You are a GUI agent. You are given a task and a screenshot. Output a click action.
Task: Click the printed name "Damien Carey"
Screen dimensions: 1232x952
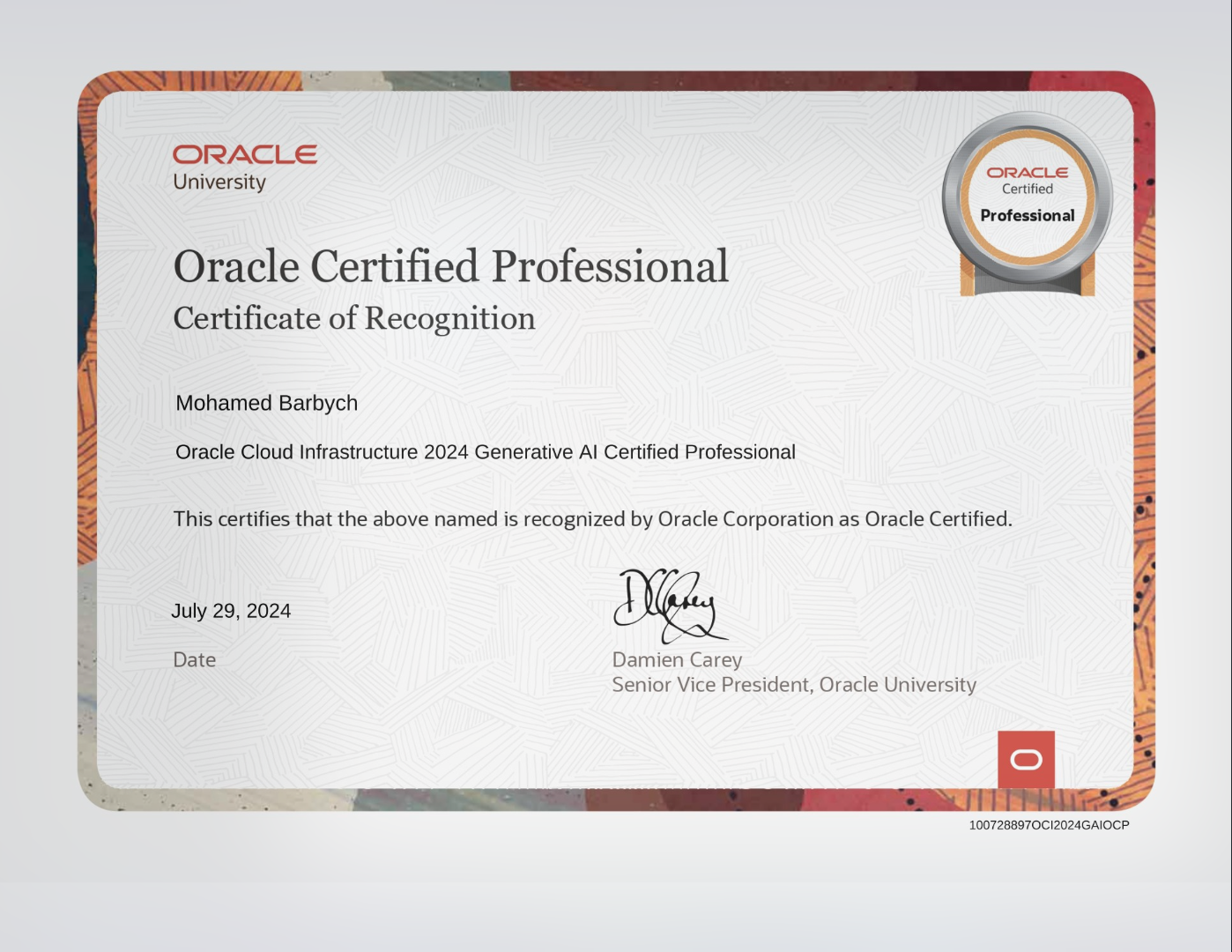tap(677, 659)
